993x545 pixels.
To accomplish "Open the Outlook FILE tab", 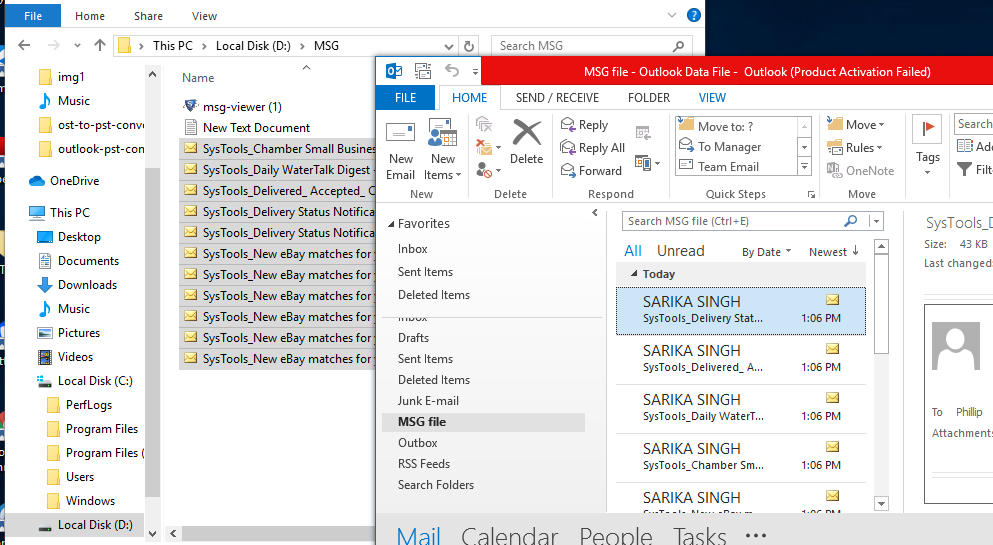I will point(405,97).
